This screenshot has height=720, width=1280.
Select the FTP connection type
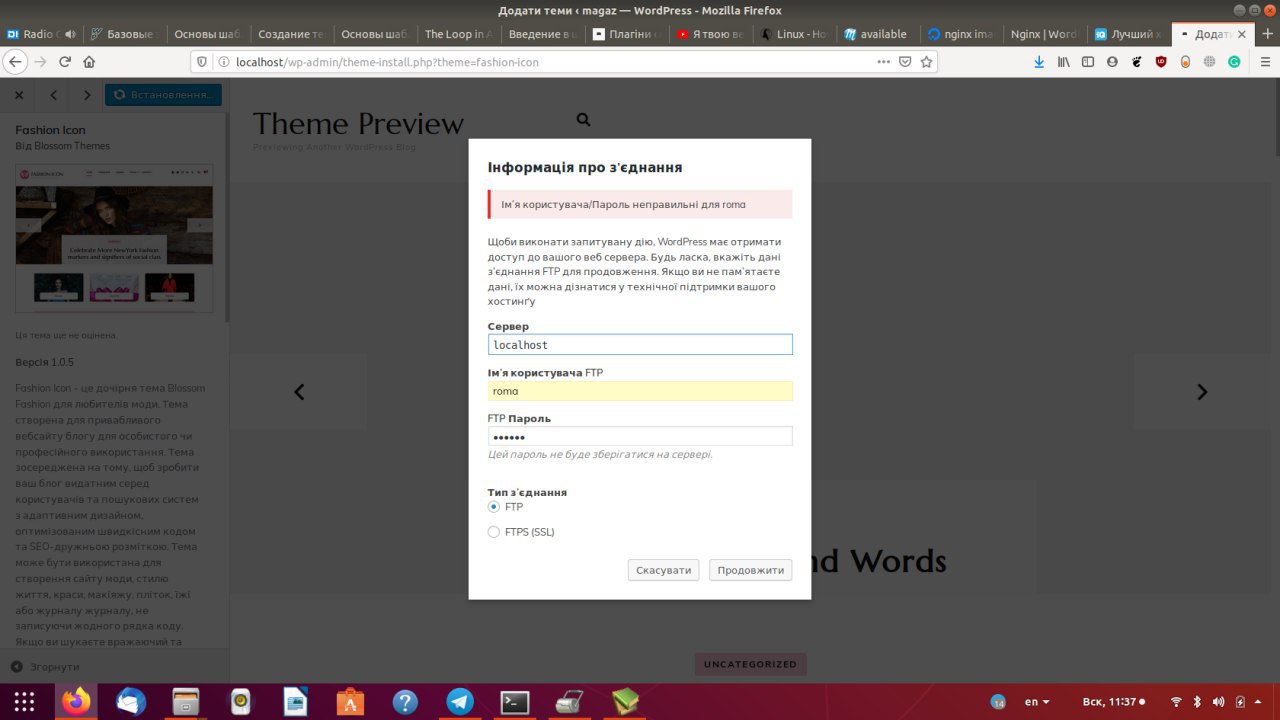click(493, 507)
